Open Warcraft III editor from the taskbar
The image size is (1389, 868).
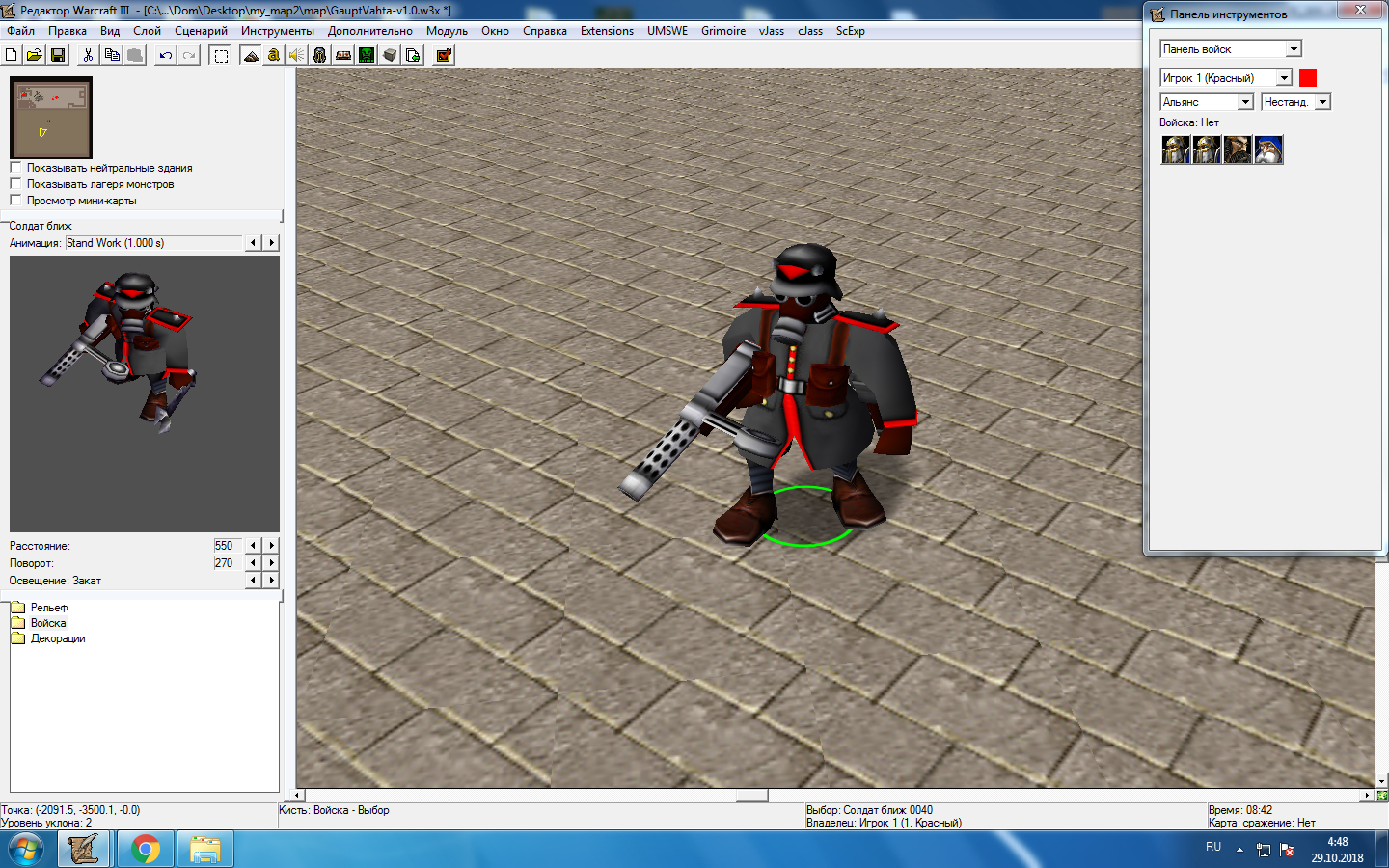tap(84, 850)
